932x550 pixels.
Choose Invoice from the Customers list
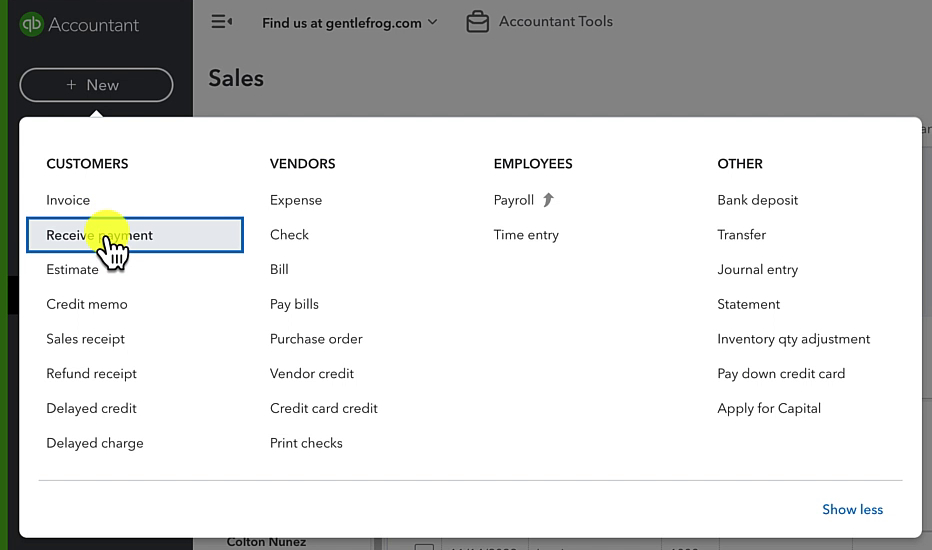68,200
